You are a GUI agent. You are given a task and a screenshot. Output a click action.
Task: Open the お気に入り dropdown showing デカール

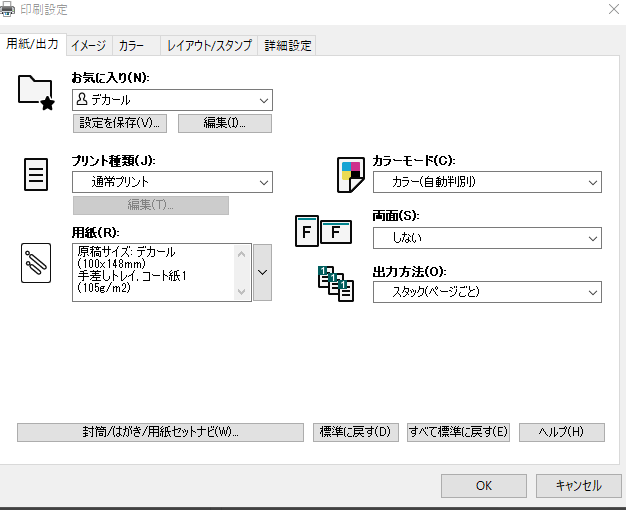tap(172, 100)
